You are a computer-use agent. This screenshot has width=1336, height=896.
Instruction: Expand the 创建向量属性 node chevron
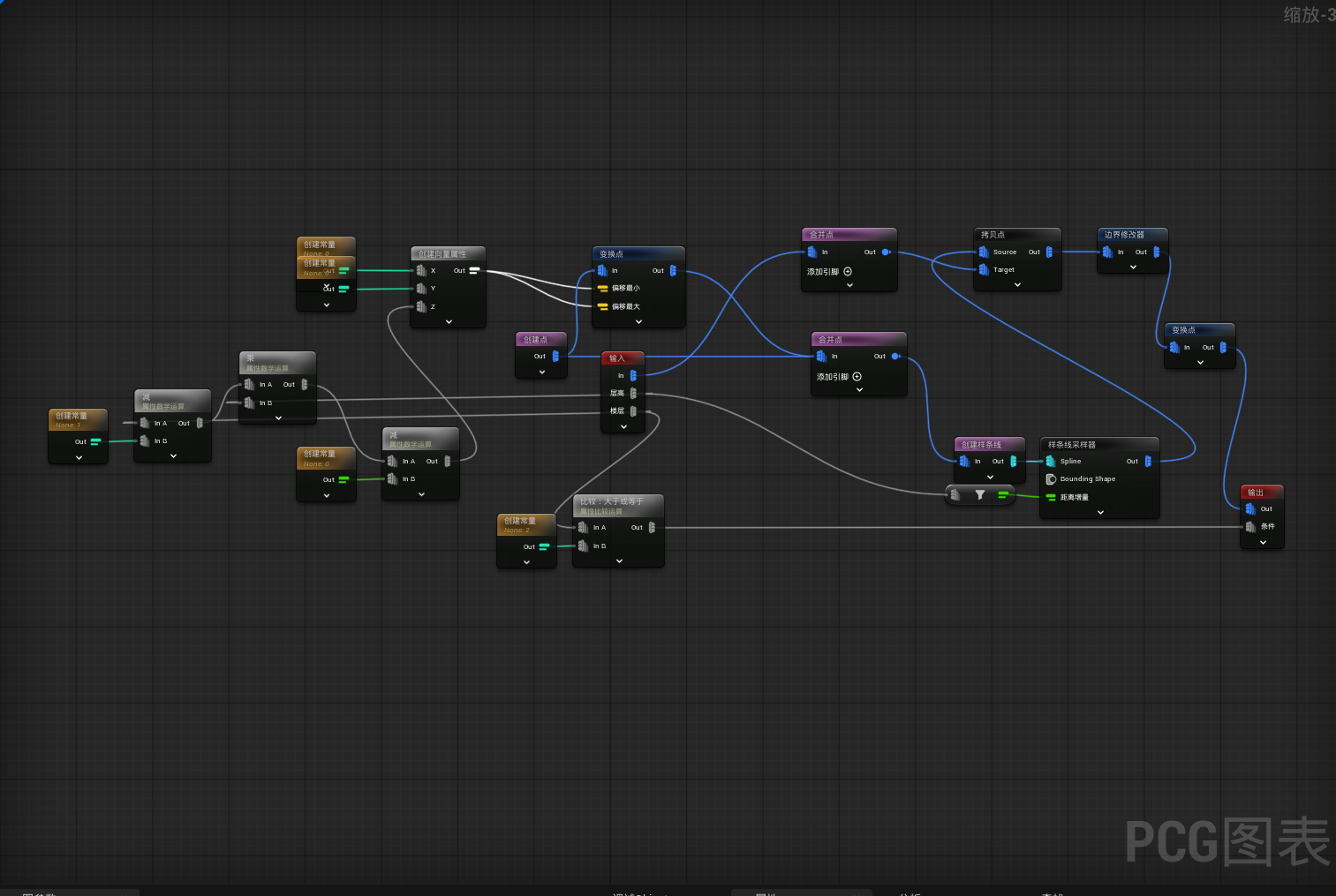(x=449, y=322)
